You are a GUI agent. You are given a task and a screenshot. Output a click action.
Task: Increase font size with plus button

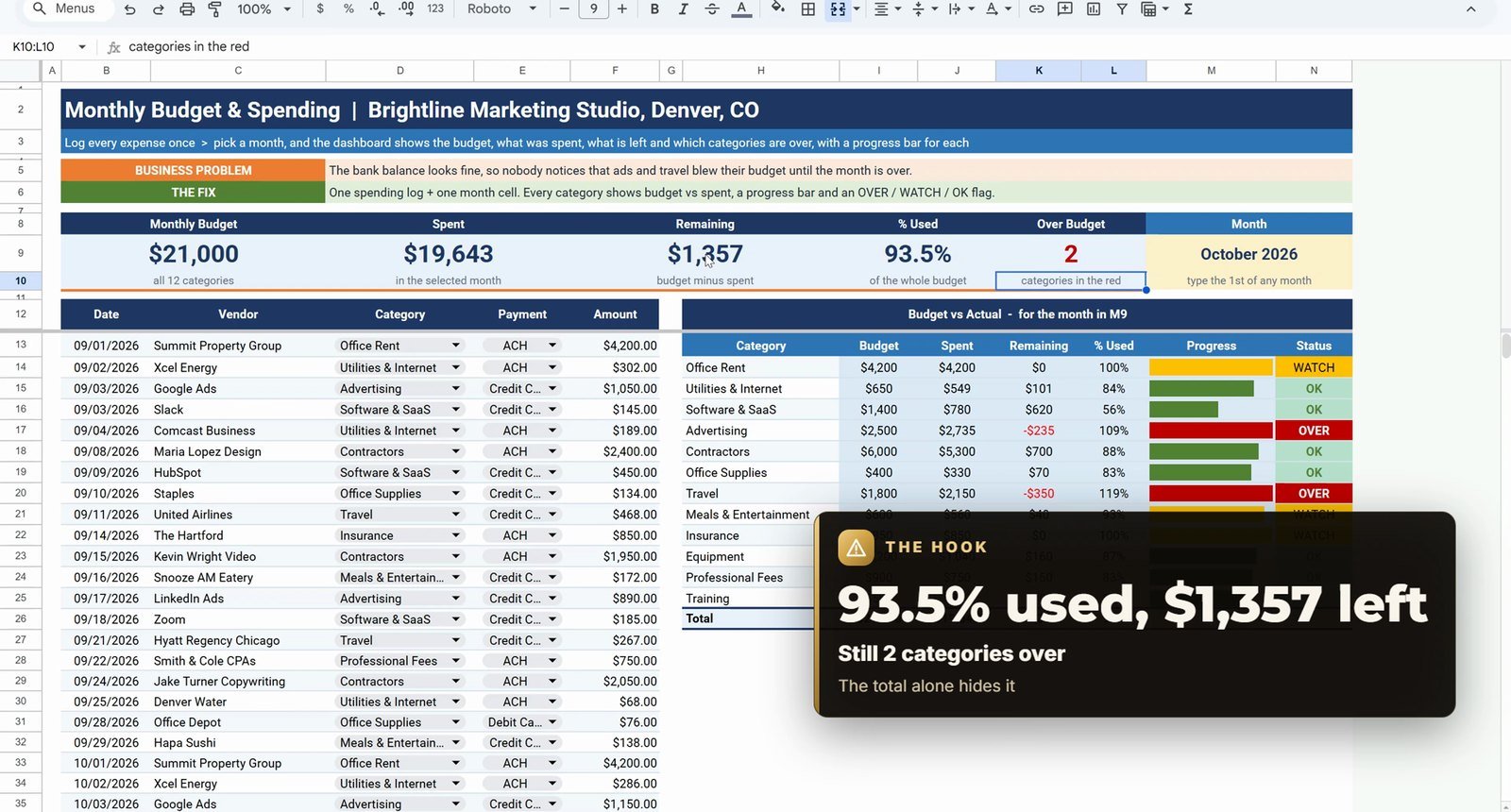621,8
